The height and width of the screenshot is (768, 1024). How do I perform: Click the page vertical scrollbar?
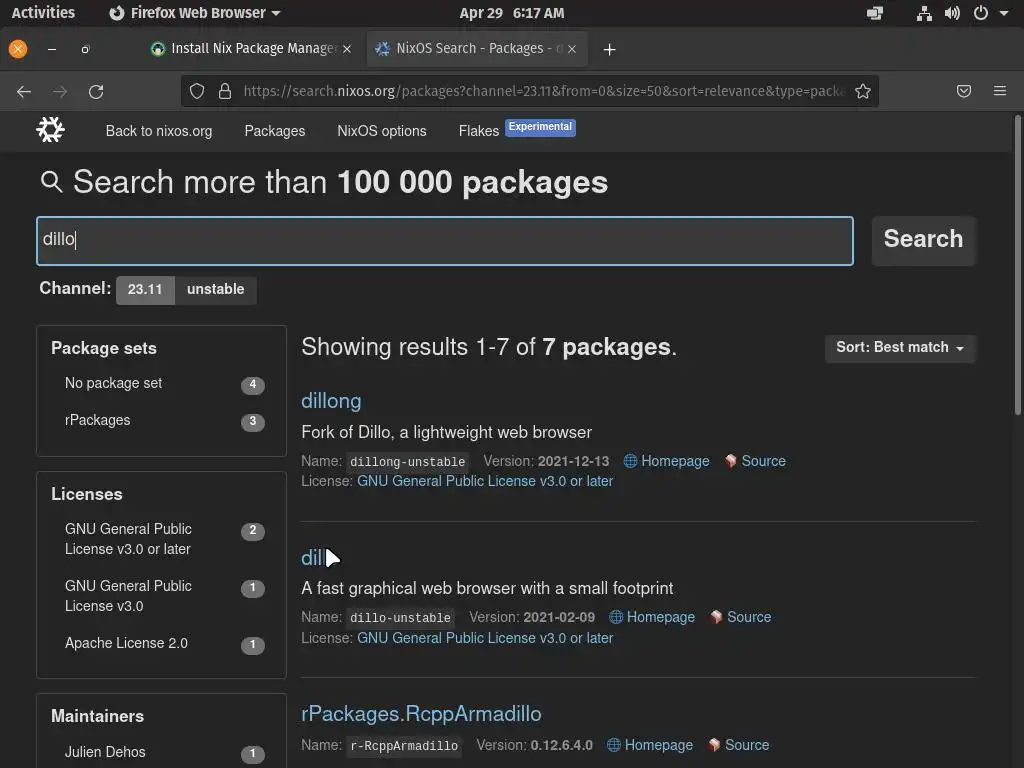(x=1017, y=264)
